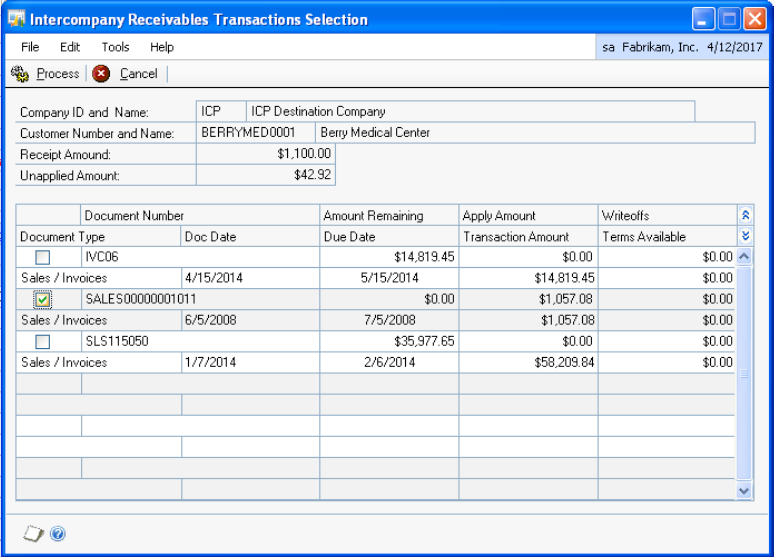776x557 pixels.
Task: Click the blue help question mark icon
Action: pos(58,534)
